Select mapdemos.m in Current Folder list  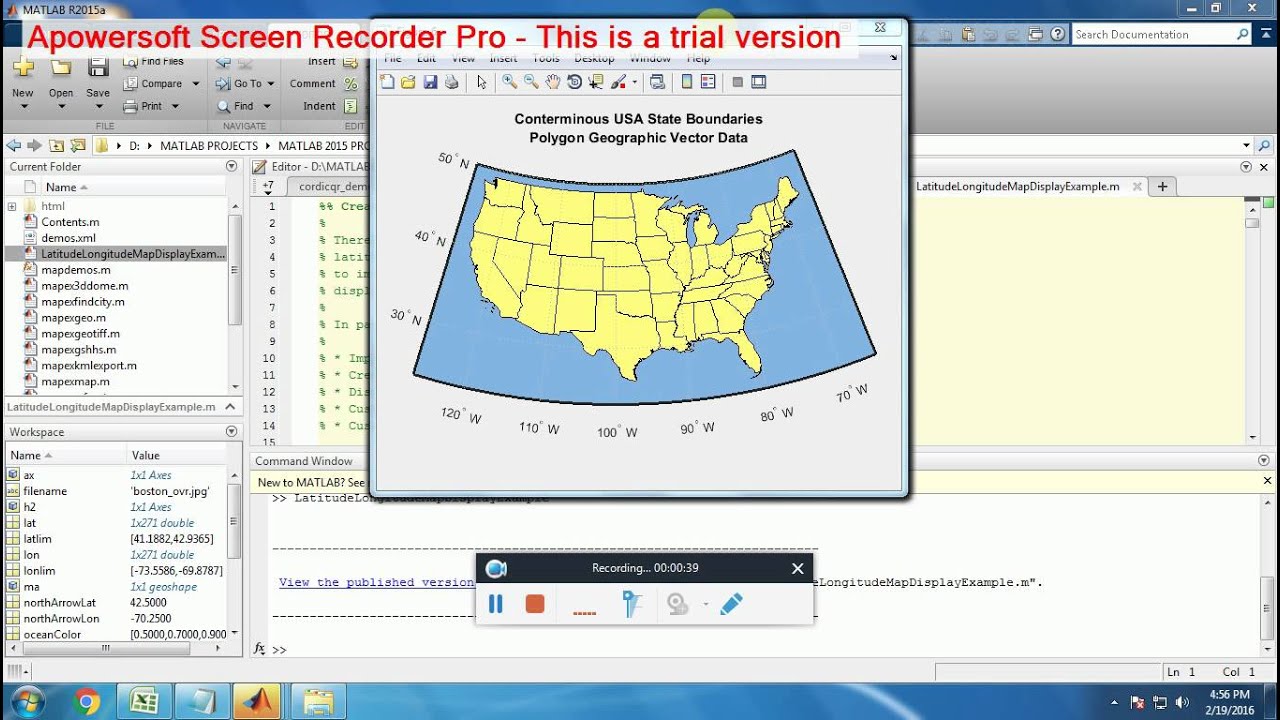75,270
